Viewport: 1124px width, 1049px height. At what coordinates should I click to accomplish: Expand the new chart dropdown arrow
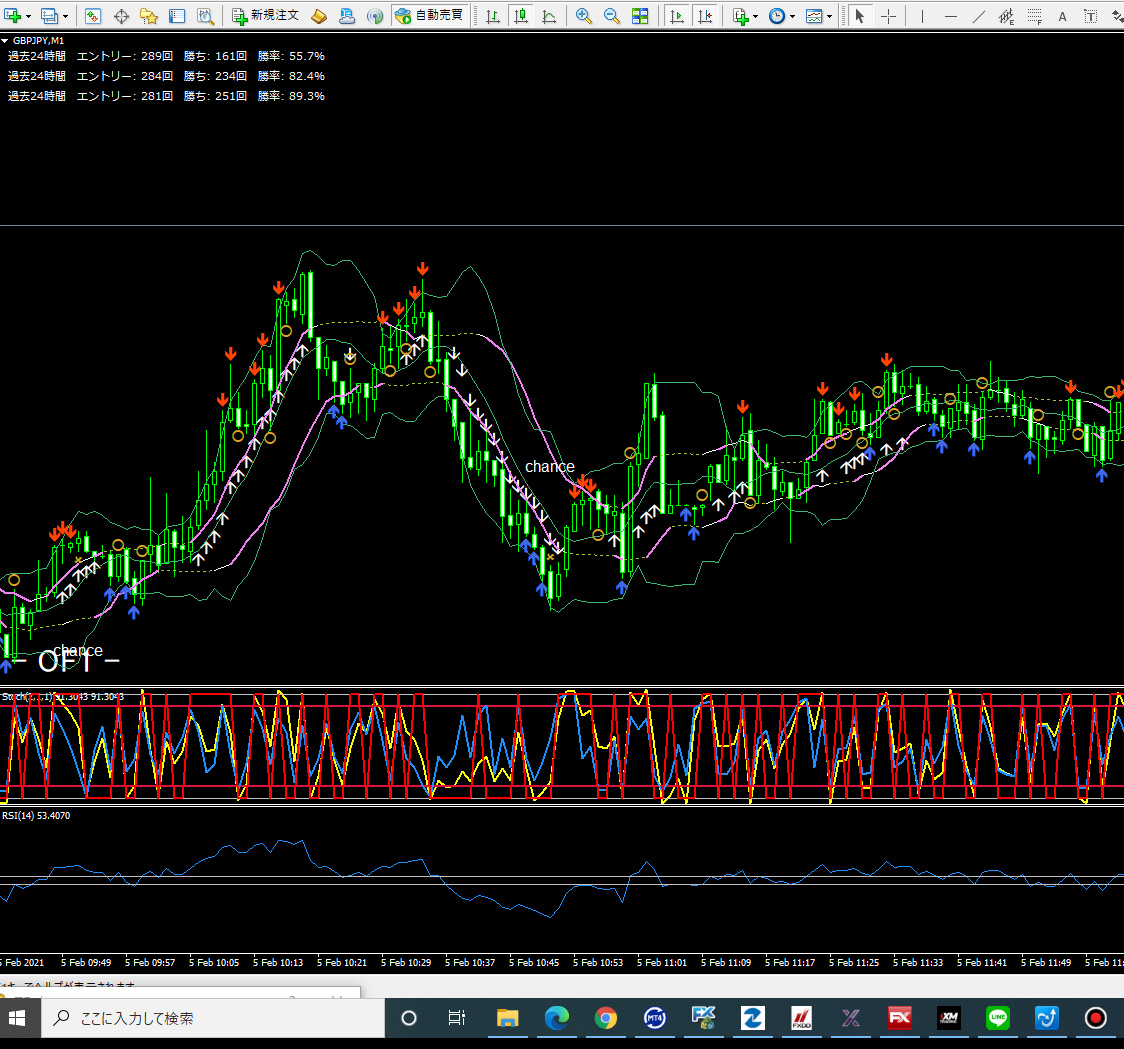coord(28,16)
